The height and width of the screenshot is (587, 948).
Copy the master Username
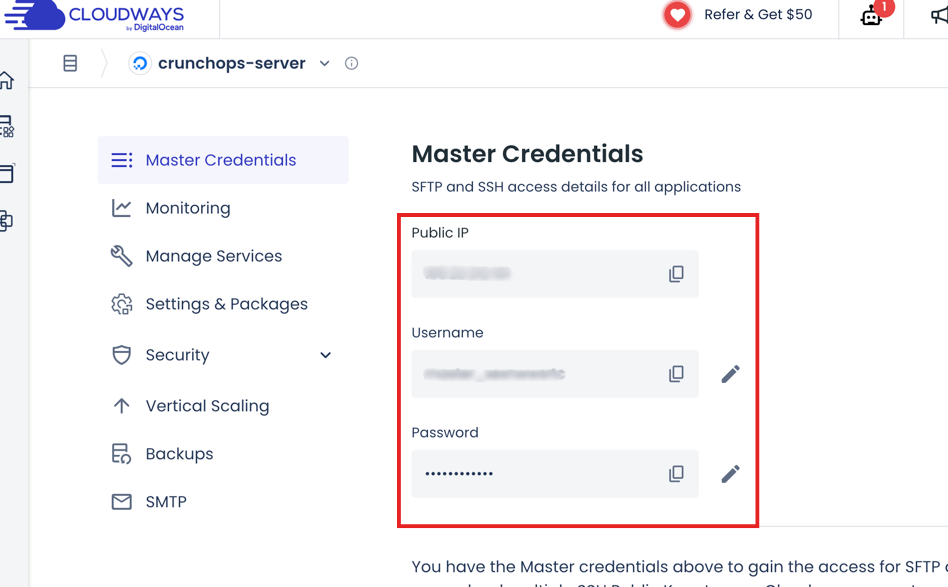[x=677, y=374]
